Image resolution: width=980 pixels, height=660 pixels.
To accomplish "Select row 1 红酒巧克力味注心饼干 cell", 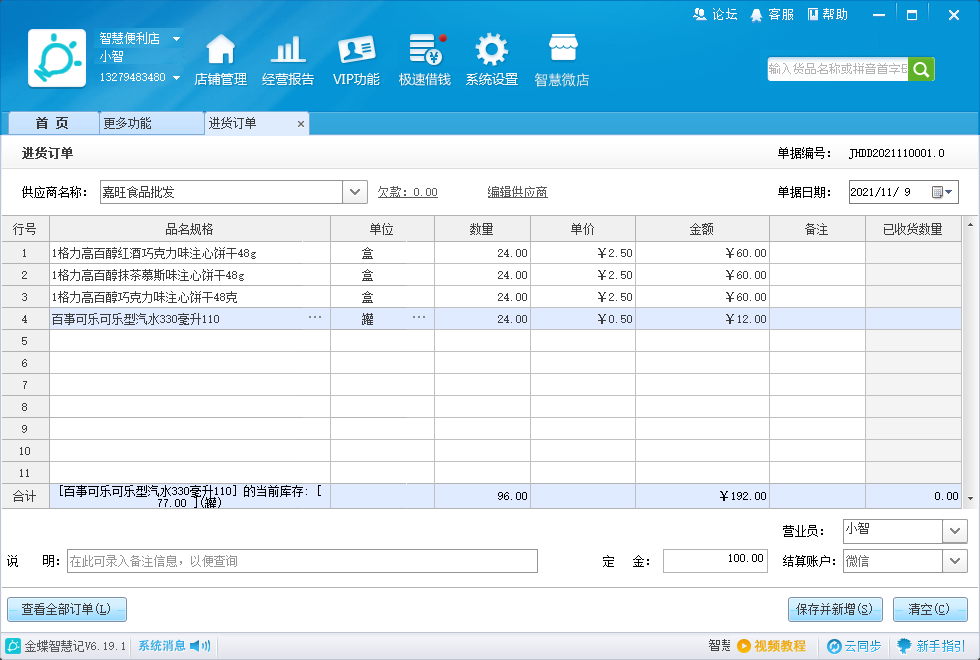I will click(x=190, y=253).
